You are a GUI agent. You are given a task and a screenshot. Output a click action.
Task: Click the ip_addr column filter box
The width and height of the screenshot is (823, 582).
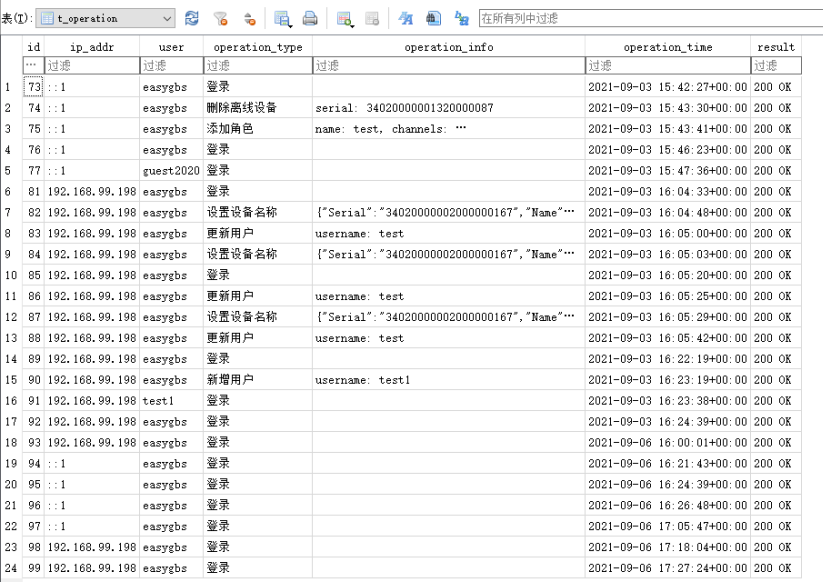(x=92, y=66)
